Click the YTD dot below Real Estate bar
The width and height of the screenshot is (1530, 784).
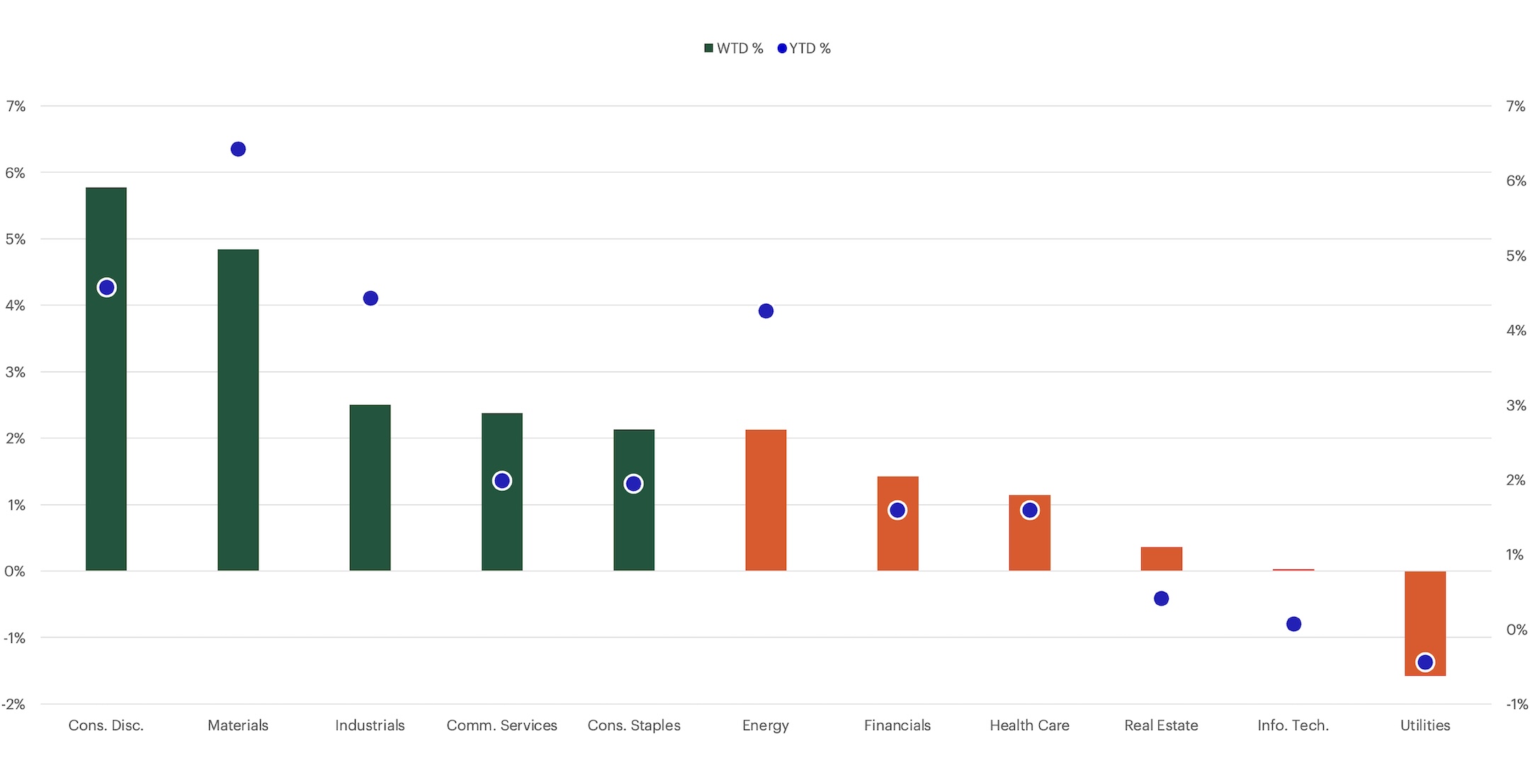click(1161, 598)
